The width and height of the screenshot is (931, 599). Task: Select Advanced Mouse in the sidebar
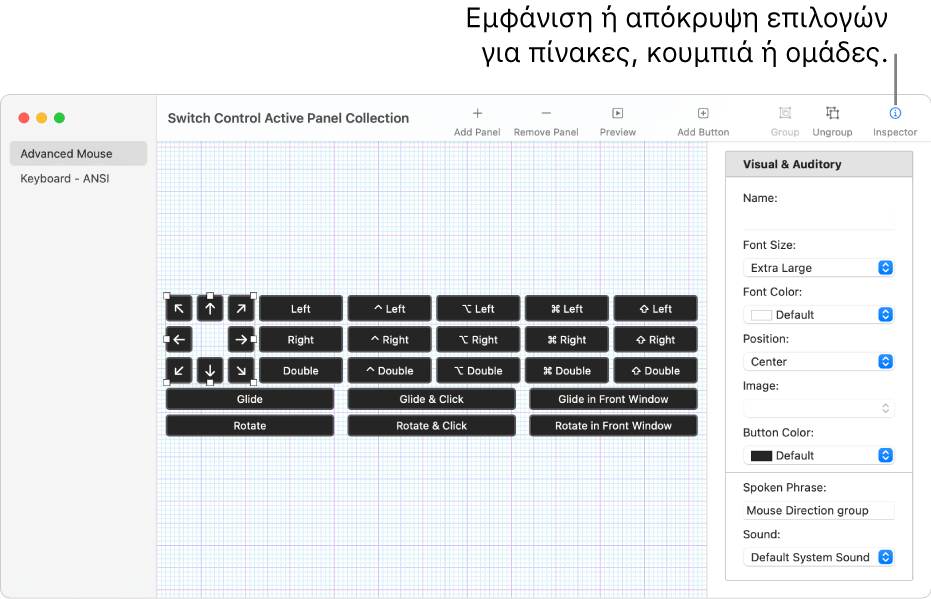click(x=78, y=154)
